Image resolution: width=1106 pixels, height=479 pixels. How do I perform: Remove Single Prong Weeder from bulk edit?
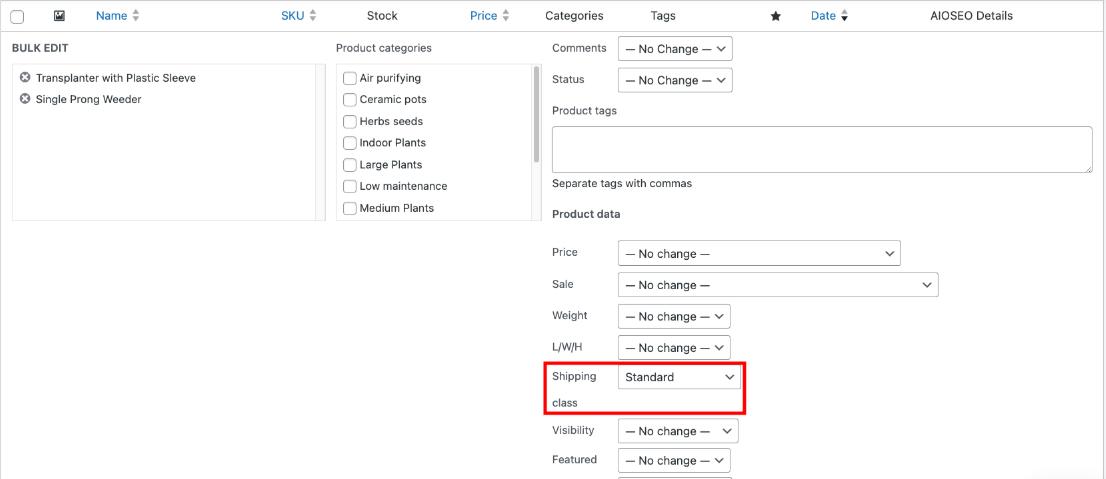(x=25, y=99)
